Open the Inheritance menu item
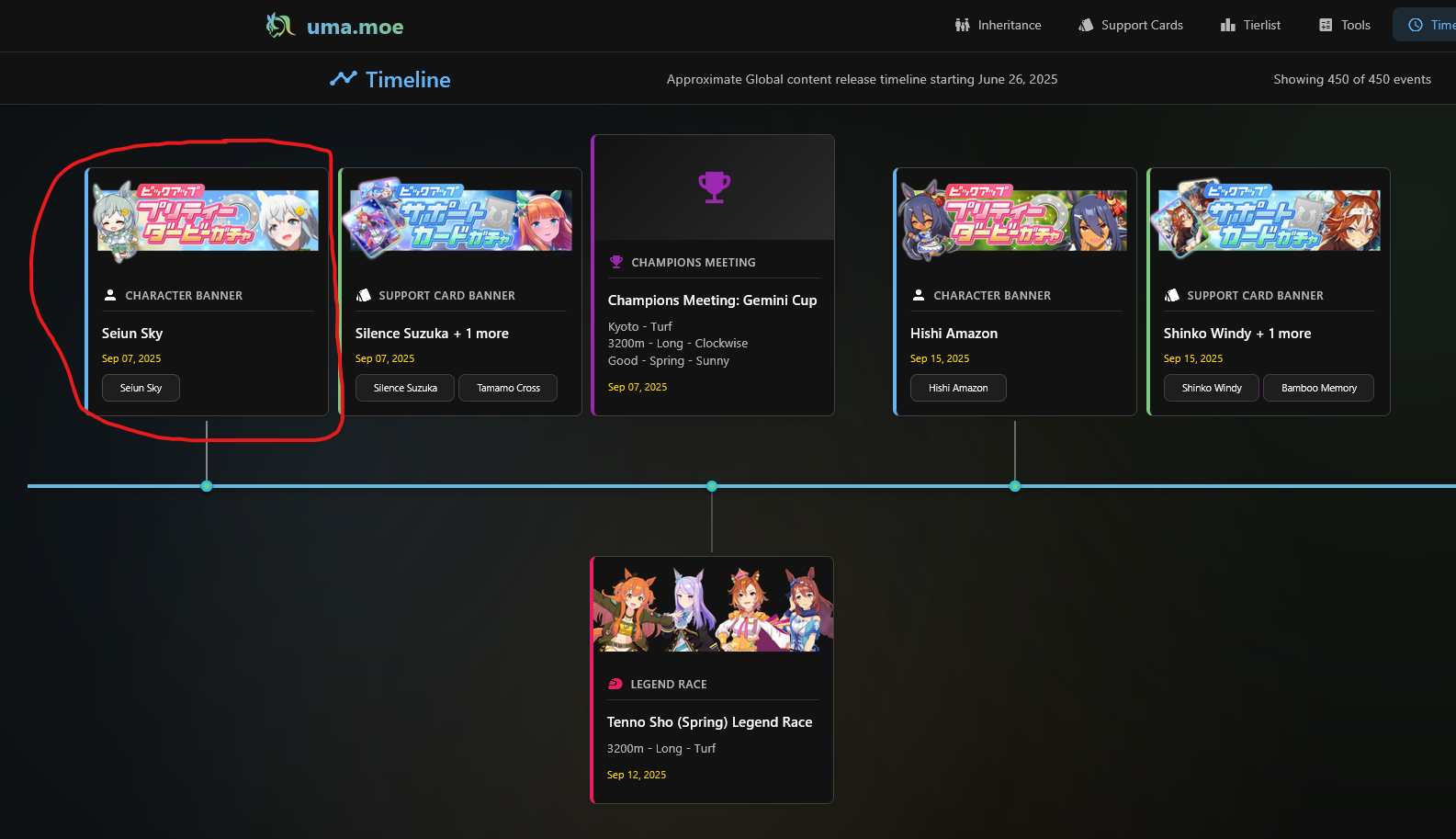This screenshot has width=1456, height=839. pyautogui.click(x=999, y=25)
